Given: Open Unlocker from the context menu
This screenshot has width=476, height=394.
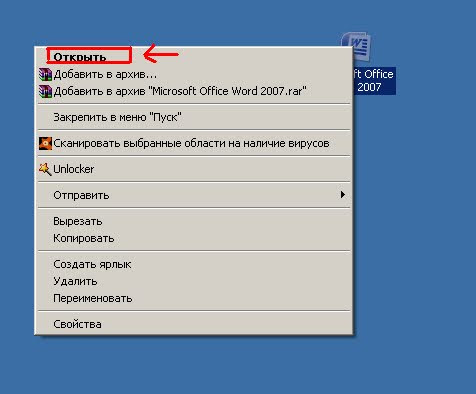Looking at the screenshot, I should tap(193, 169).
